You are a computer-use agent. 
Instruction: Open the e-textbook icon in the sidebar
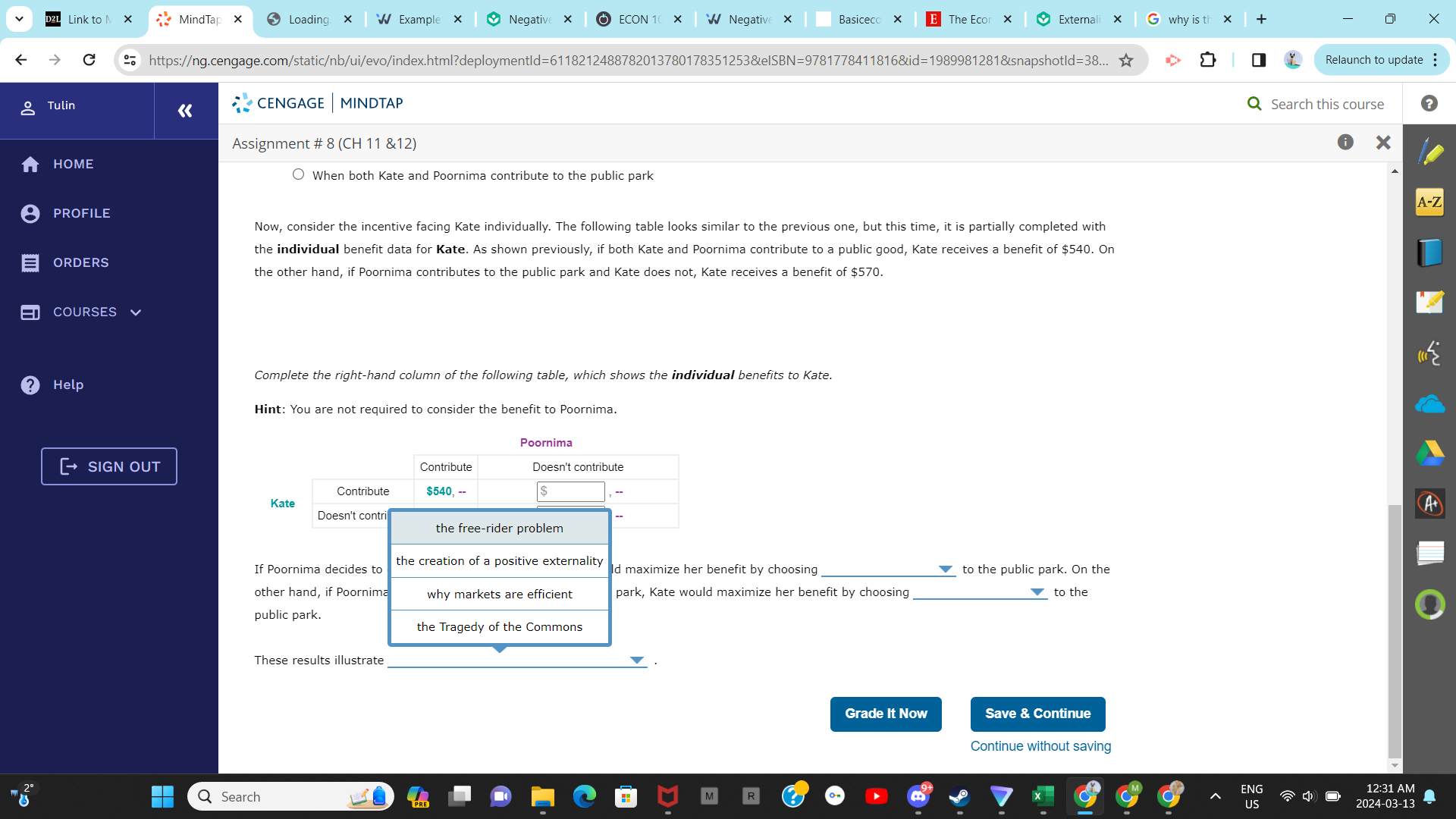point(1430,253)
